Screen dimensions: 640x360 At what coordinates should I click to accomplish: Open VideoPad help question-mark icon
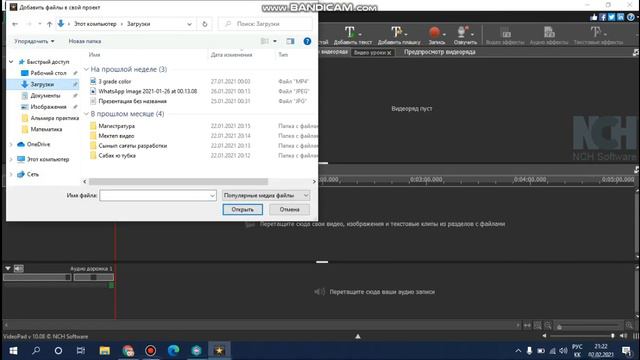(x=631, y=17)
